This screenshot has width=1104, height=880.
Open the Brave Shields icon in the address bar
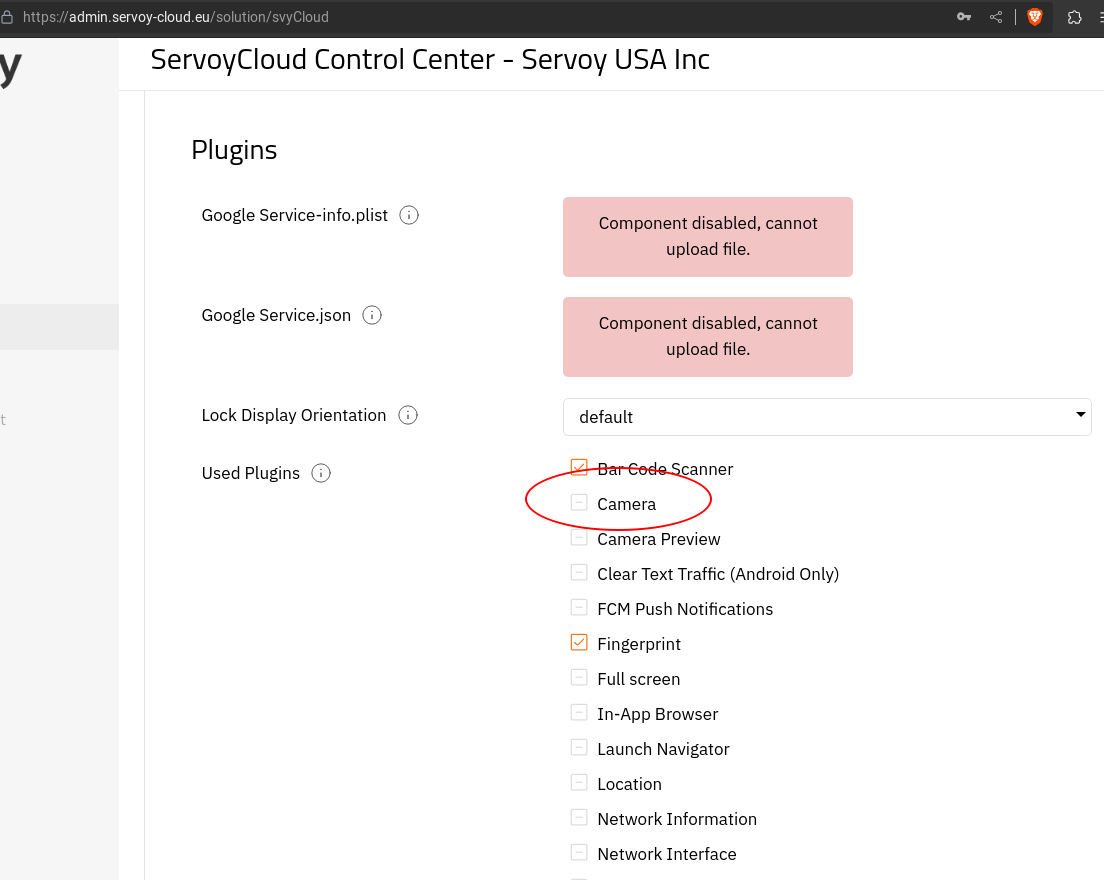[x=1035, y=17]
